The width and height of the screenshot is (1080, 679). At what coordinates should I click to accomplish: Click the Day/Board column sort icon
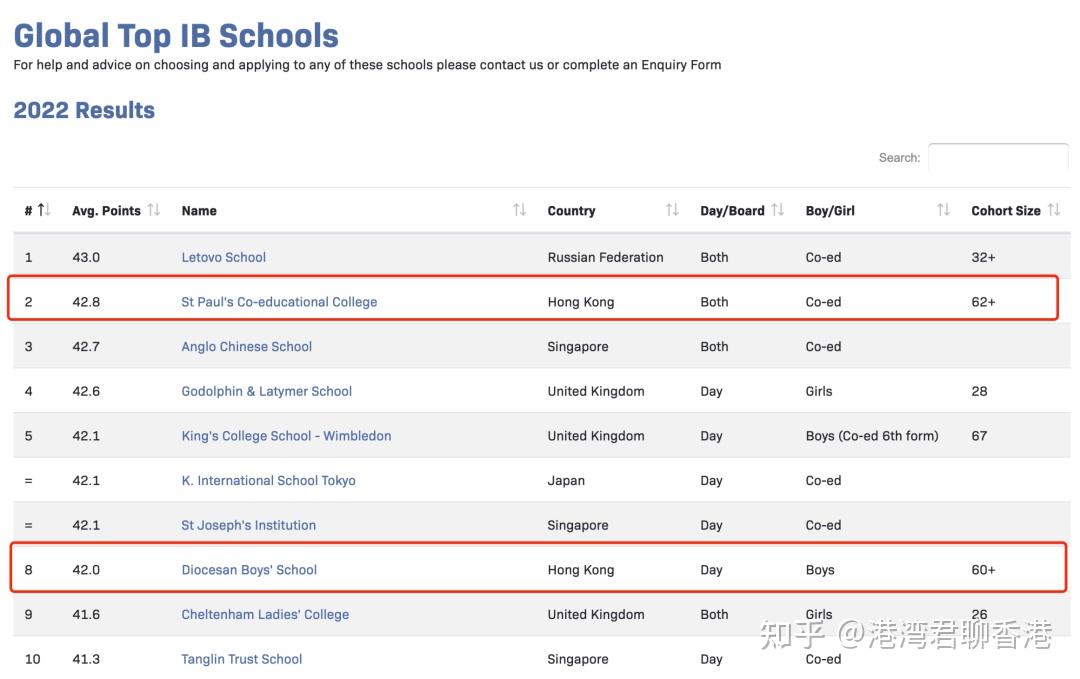pos(780,210)
